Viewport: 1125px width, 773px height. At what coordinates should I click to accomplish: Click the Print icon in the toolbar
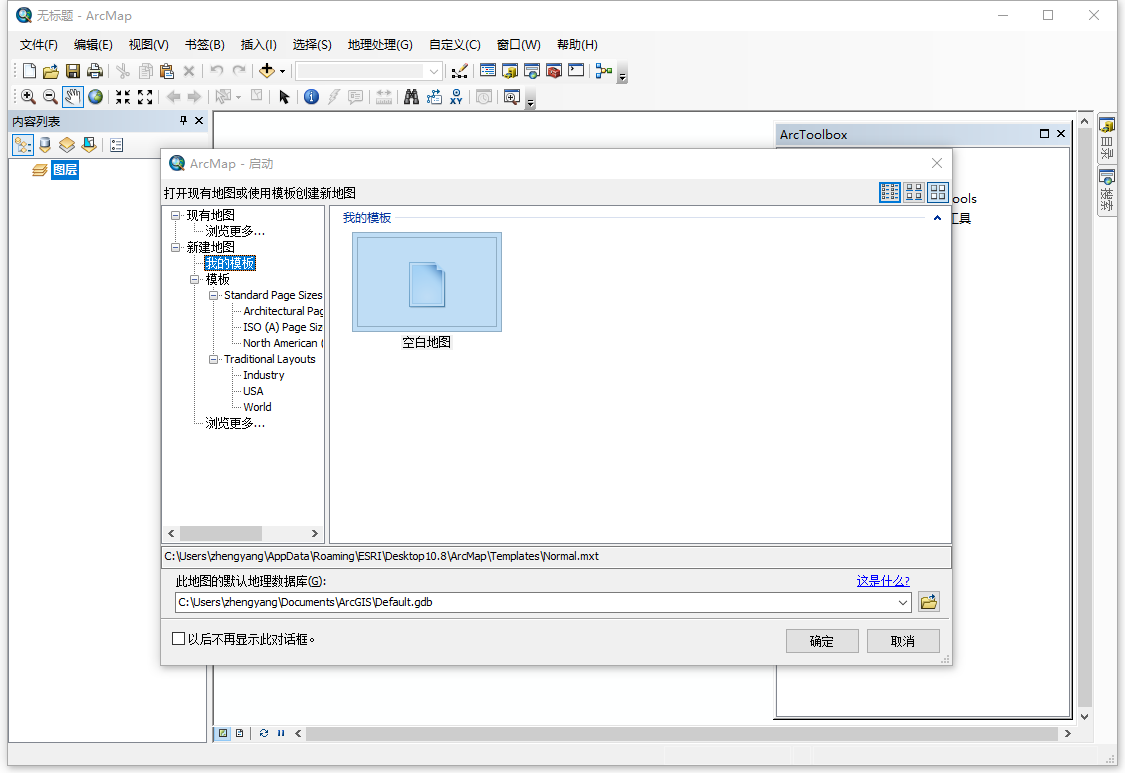(94, 71)
